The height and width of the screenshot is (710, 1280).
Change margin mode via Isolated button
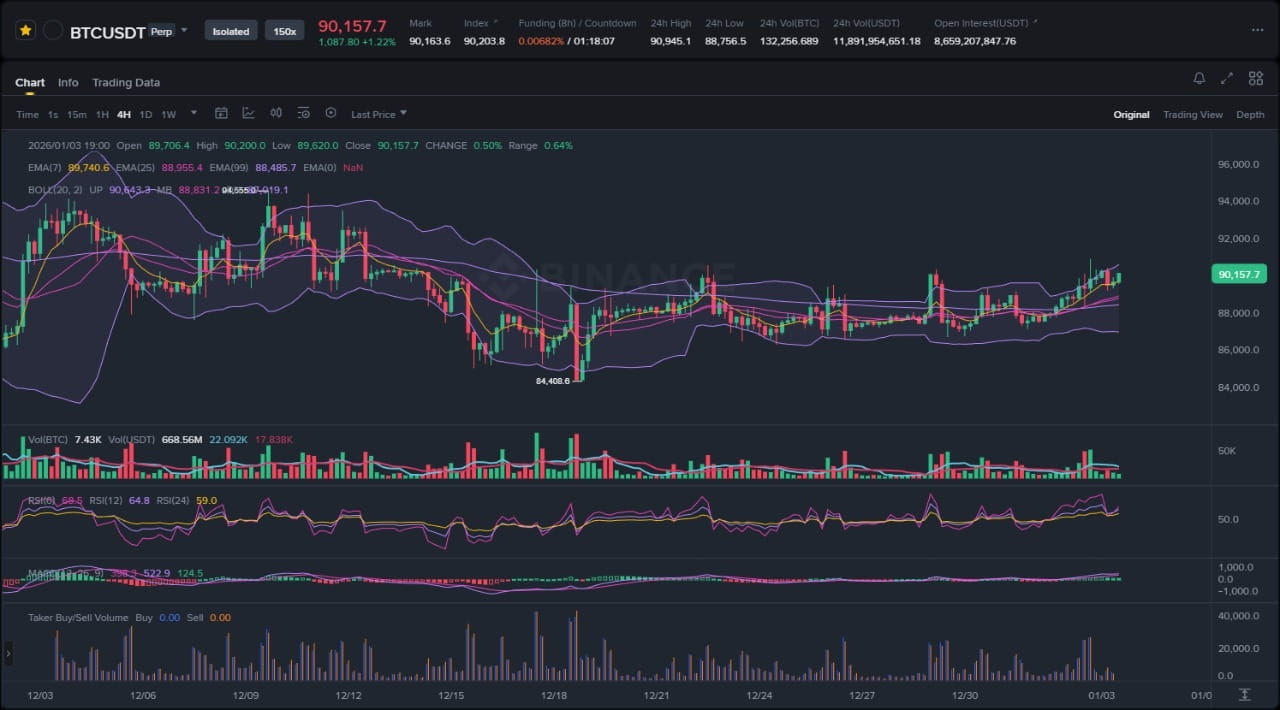(231, 31)
